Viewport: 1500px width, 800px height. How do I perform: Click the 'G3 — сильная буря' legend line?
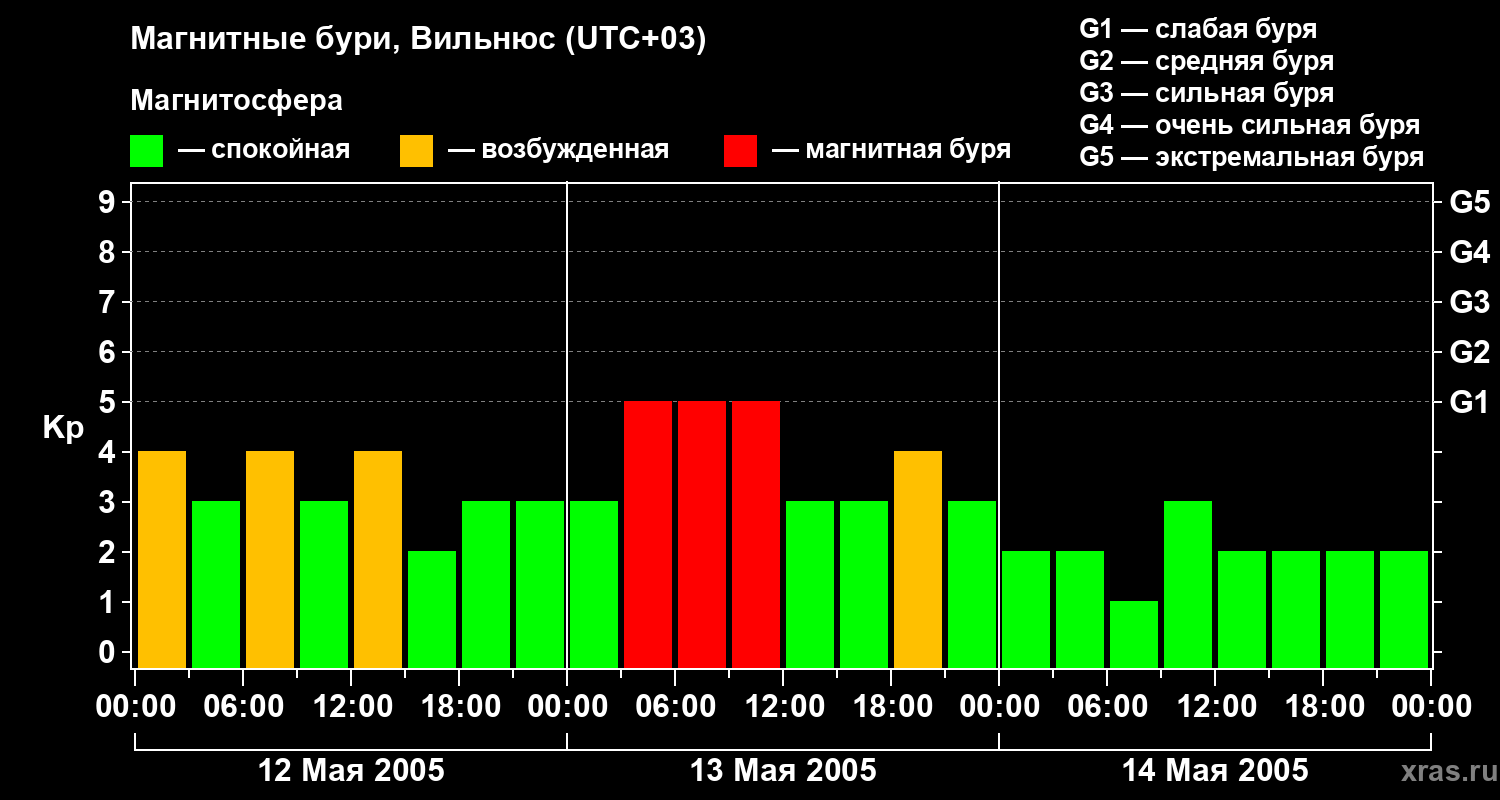(x=1206, y=92)
